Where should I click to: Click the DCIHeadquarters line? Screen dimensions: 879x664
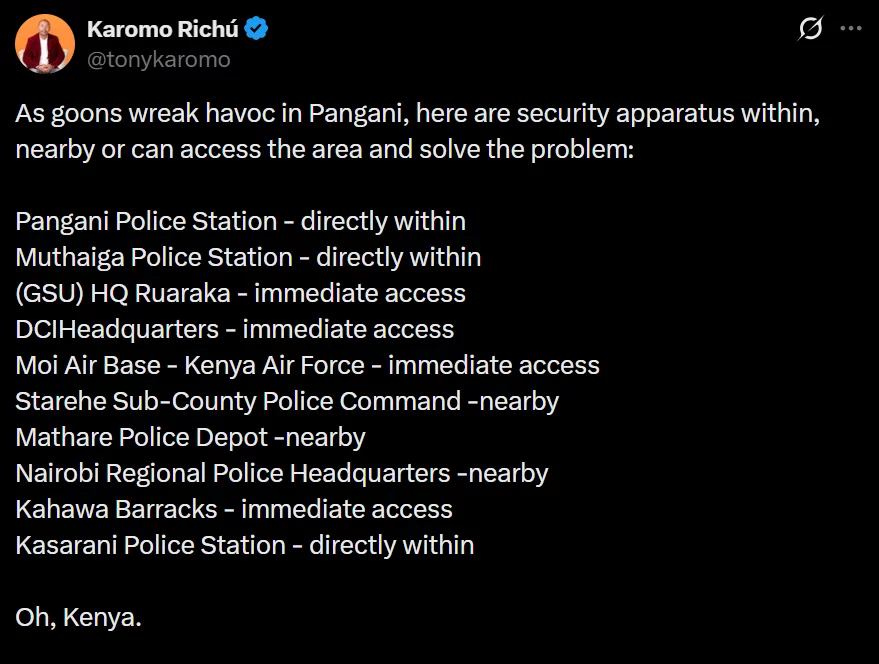(x=234, y=329)
